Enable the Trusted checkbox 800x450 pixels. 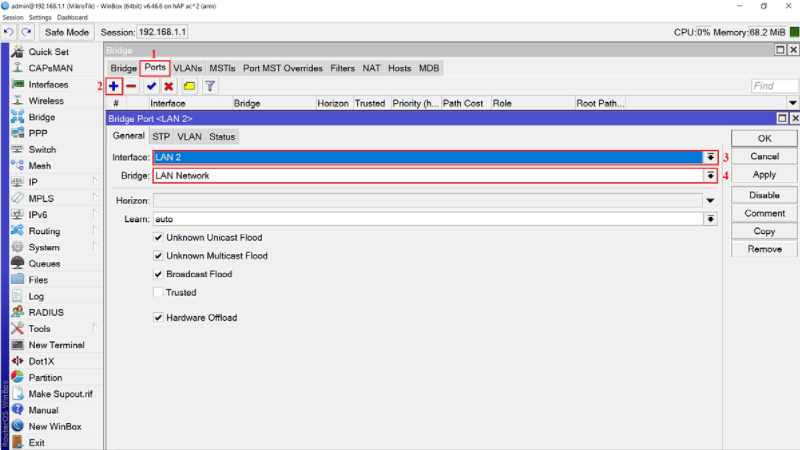(158, 292)
